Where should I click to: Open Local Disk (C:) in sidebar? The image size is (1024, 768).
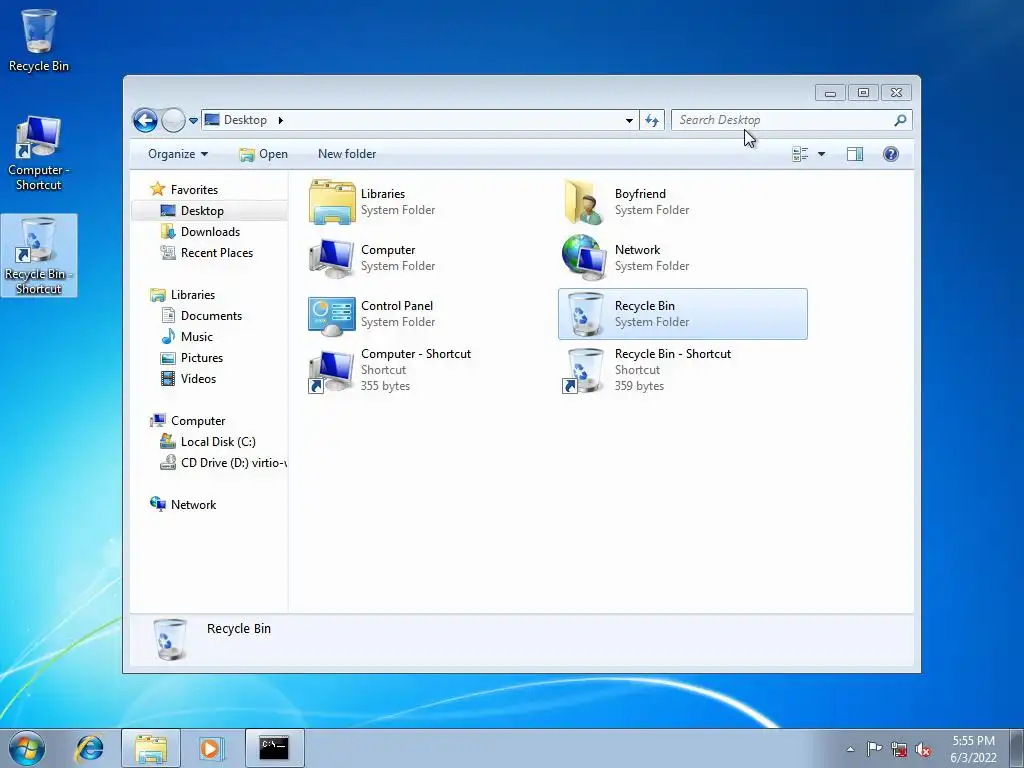click(x=217, y=441)
